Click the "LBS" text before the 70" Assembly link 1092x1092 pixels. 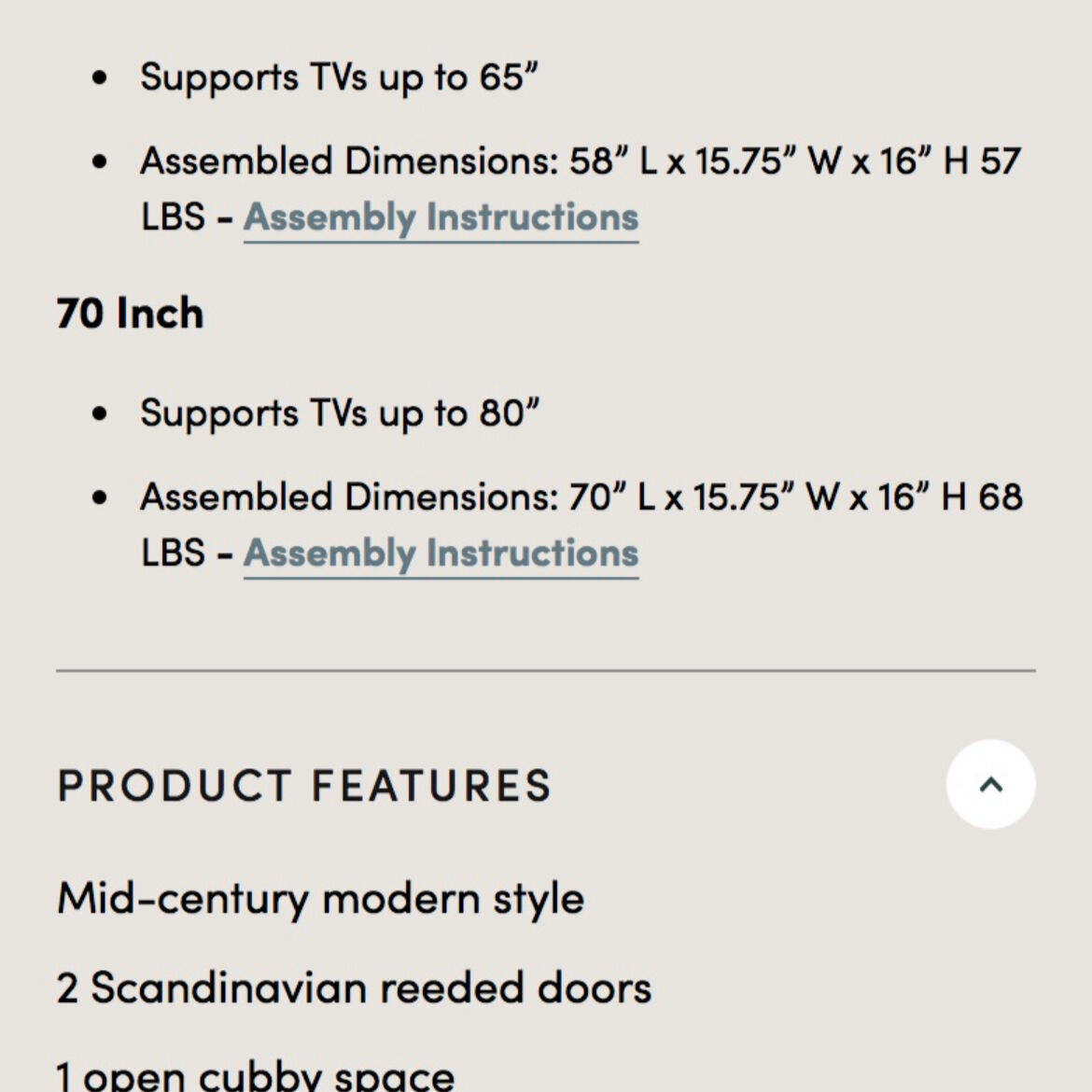pos(173,553)
